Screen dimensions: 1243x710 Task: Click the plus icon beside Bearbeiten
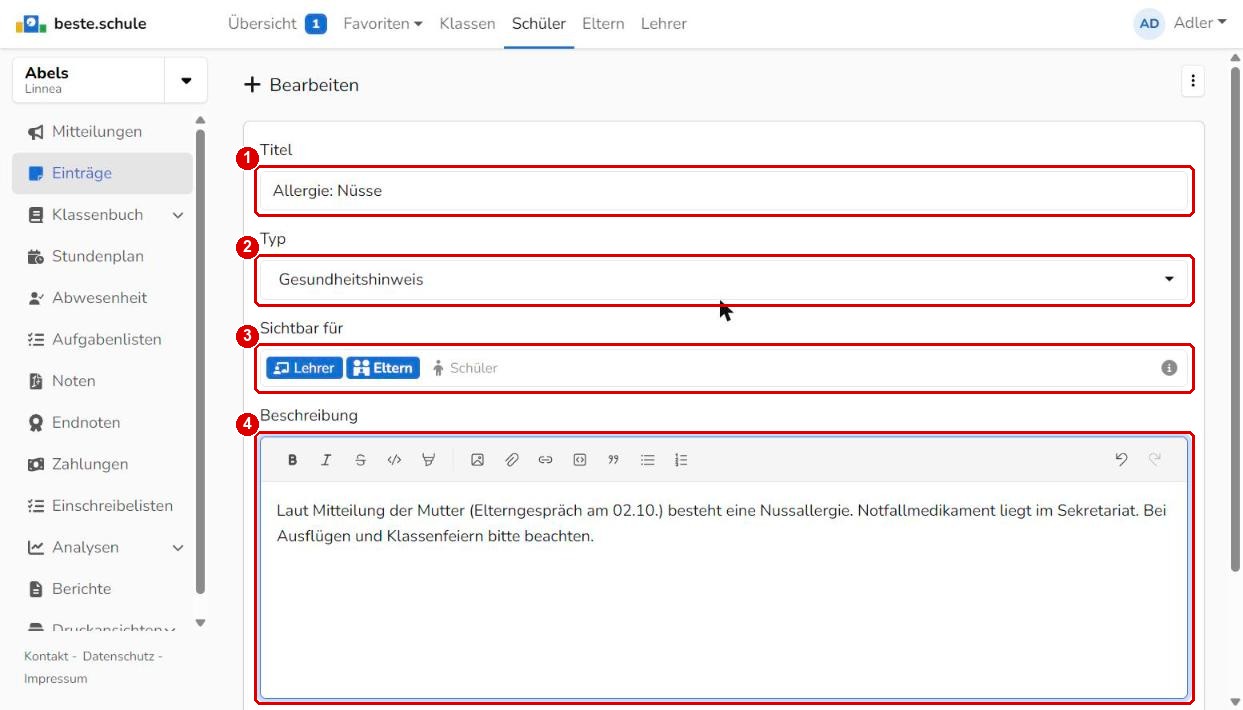(252, 85)
